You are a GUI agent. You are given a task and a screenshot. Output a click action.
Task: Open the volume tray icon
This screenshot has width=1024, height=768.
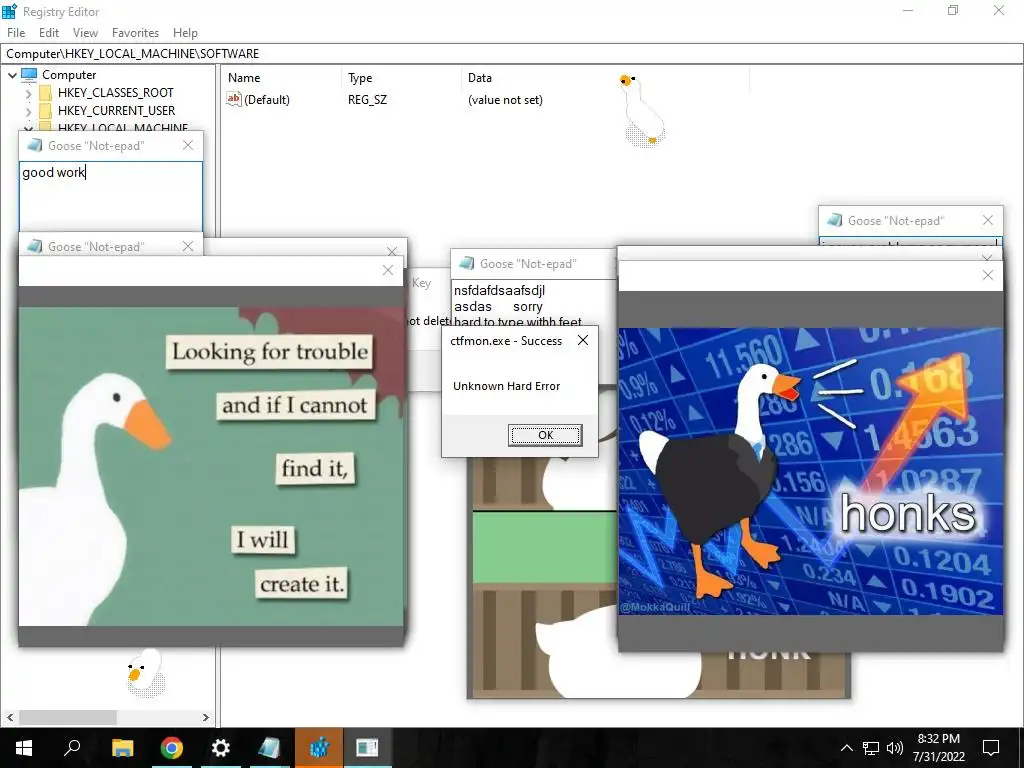(895, 748)
